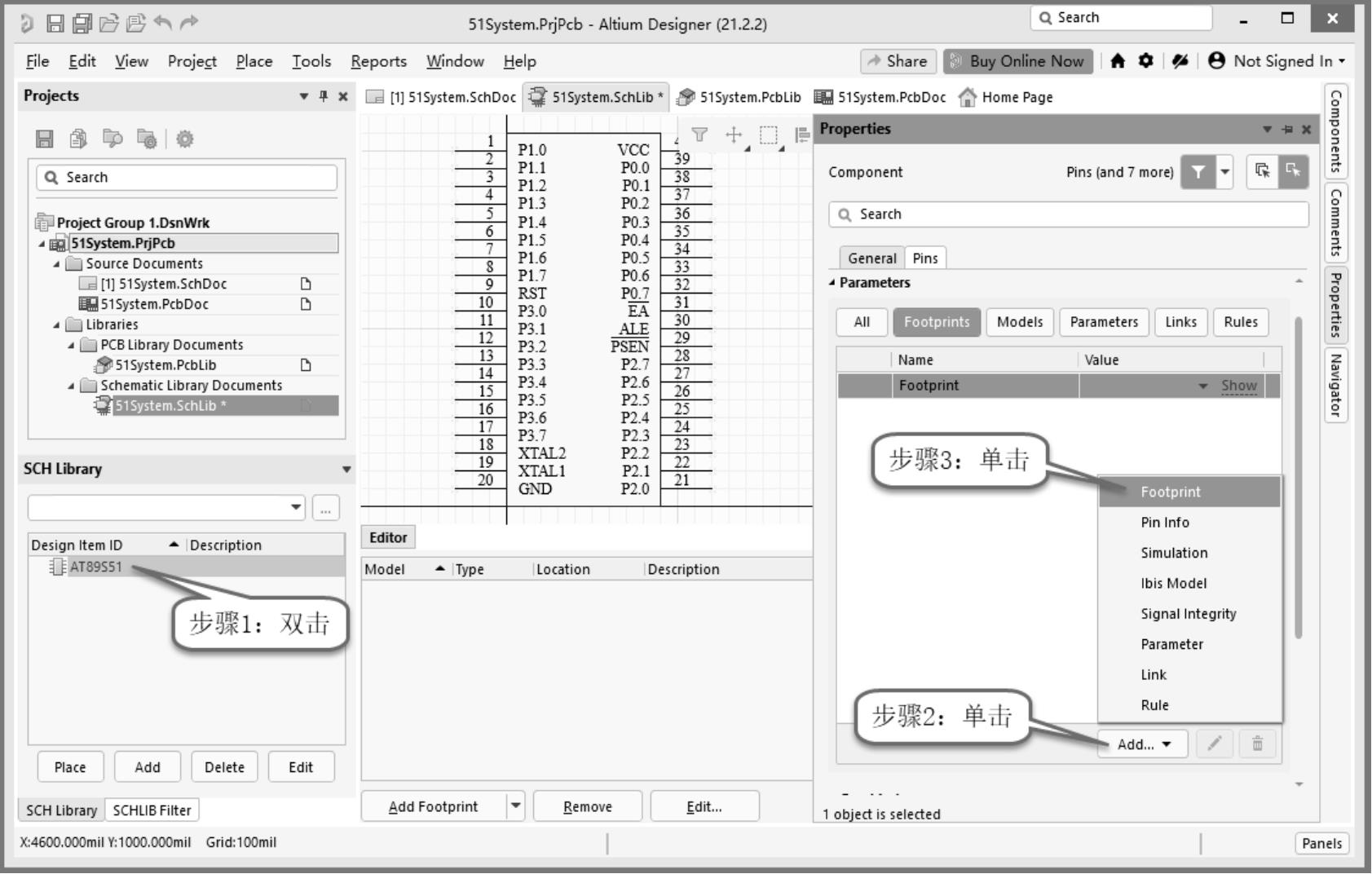1372x874 pixels.
Task: Click the Search field in Projects panel
Action: tap(187, 178)
